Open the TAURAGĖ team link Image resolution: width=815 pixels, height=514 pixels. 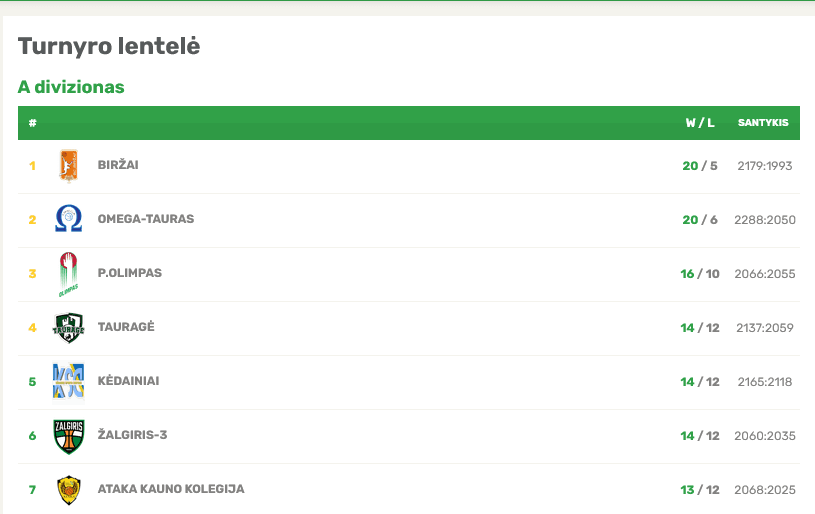coord(126,327)
